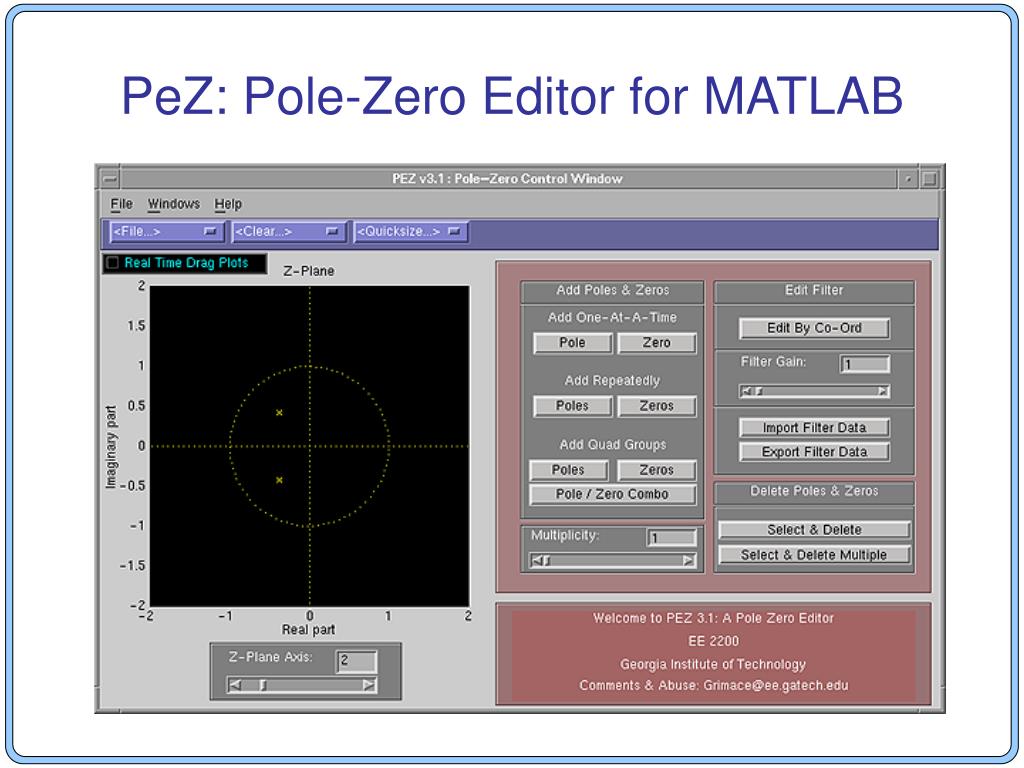
Task: Click the Edit Filter header
Action: [x=814, y=290]
